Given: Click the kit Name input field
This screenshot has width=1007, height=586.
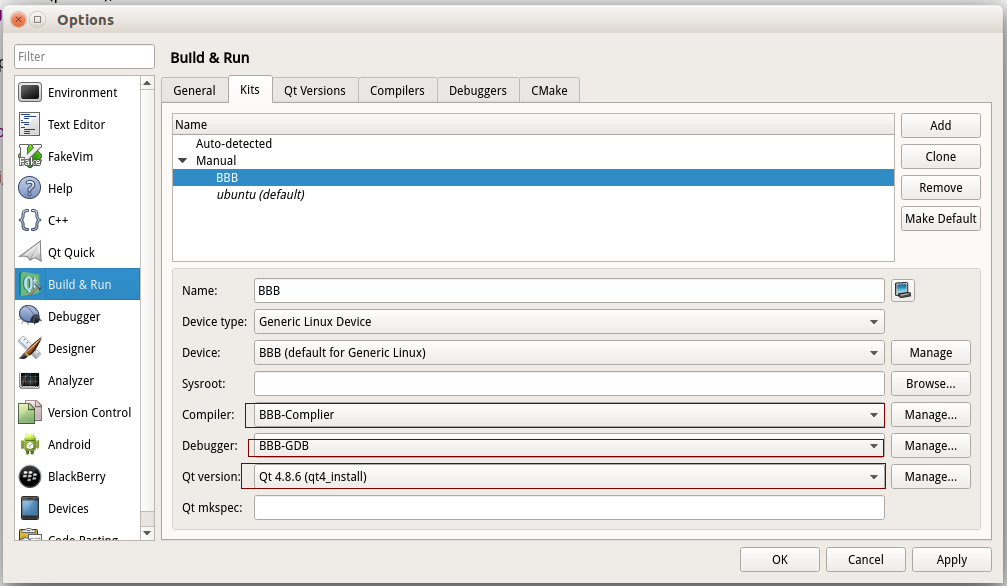Looking at the screenshot, I should point(569,290).
